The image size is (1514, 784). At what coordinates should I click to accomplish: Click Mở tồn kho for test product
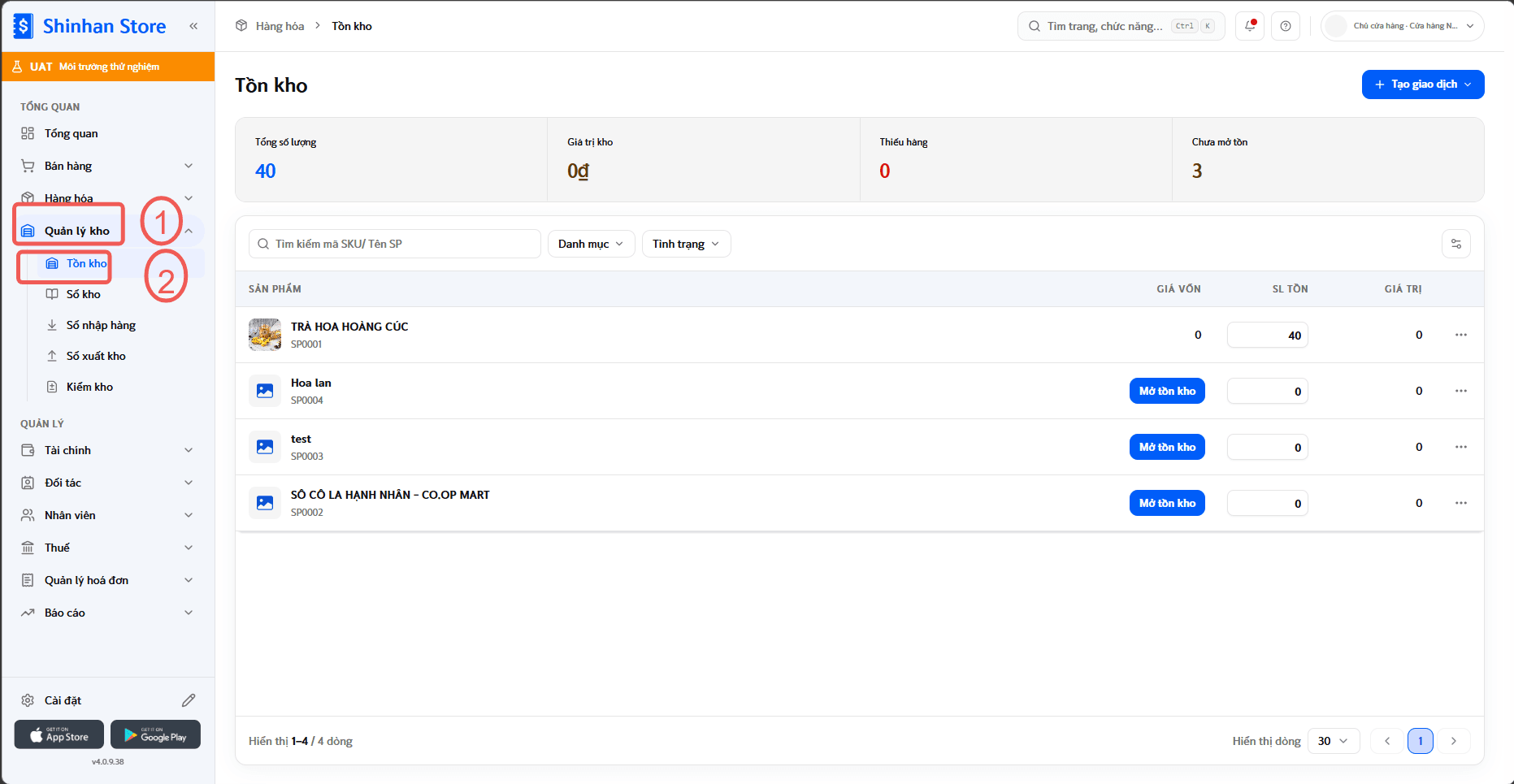pyautogui.click(x=1167, y=447)
